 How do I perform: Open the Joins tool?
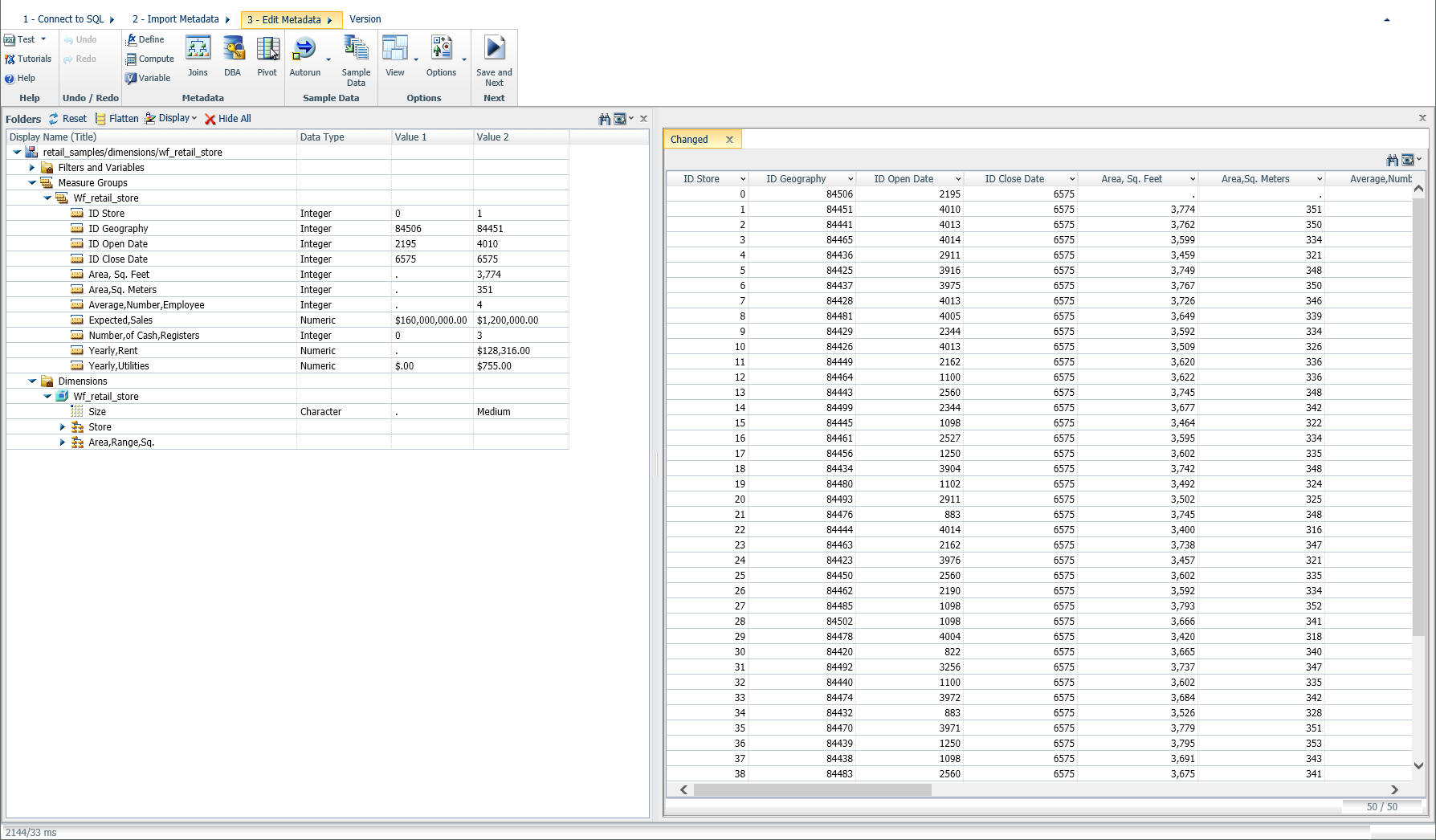198,56
